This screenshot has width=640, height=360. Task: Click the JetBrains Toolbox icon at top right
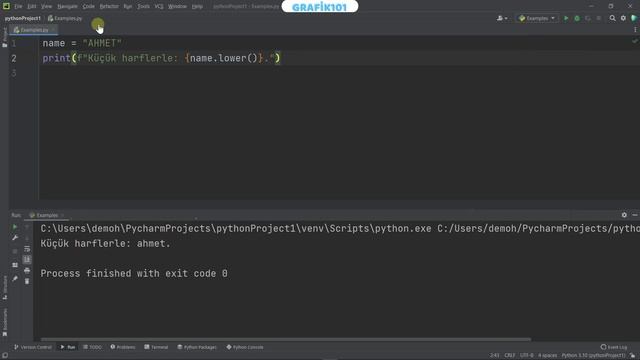[634, 18]
